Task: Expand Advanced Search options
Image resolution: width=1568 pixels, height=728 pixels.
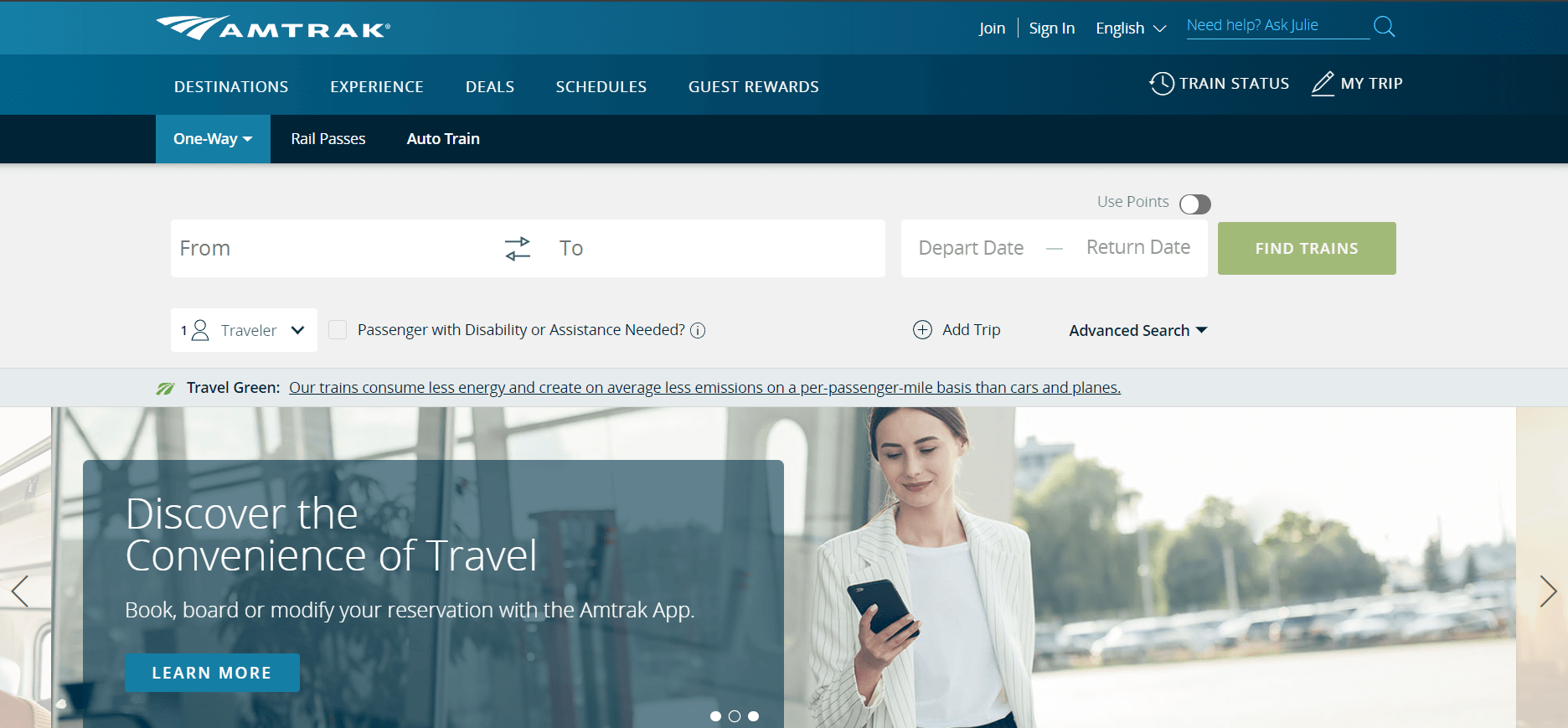Action: click(1138, 330)
